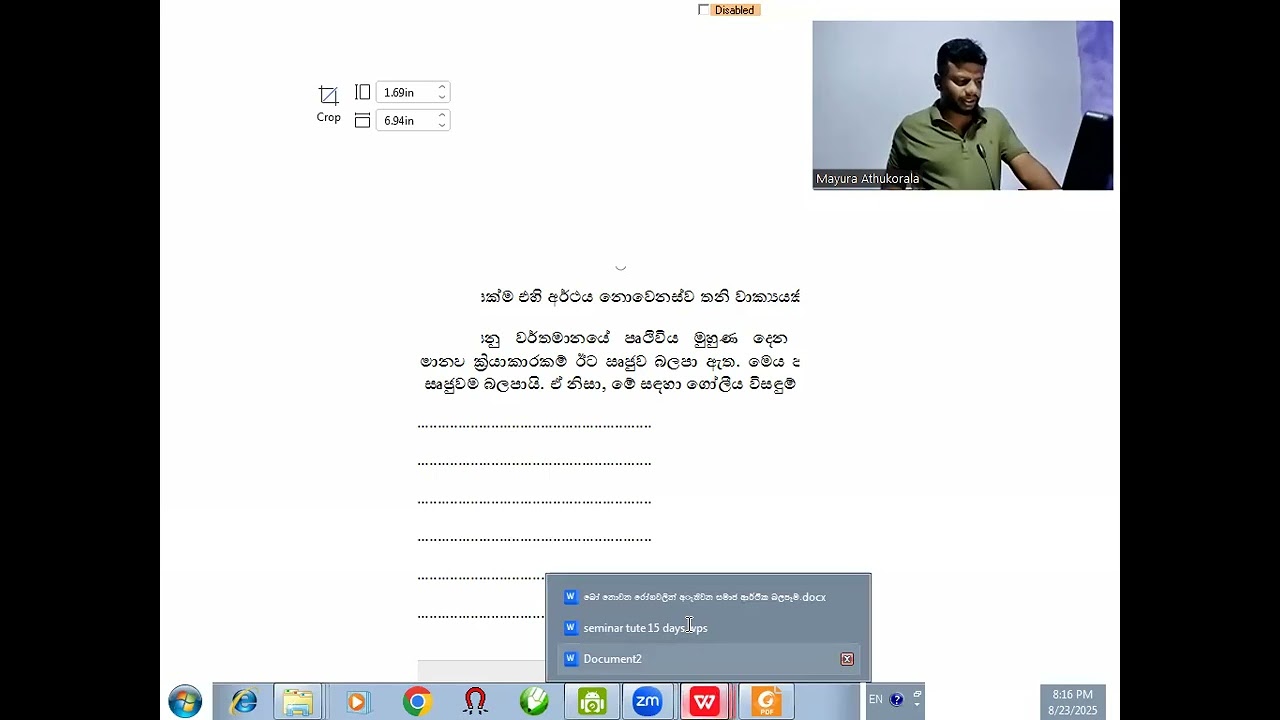Image resolution: width=1280 pixels, height=720 pixels.
Task: Edit the height field showing 1.69in
Action: (x=406, y=92)
